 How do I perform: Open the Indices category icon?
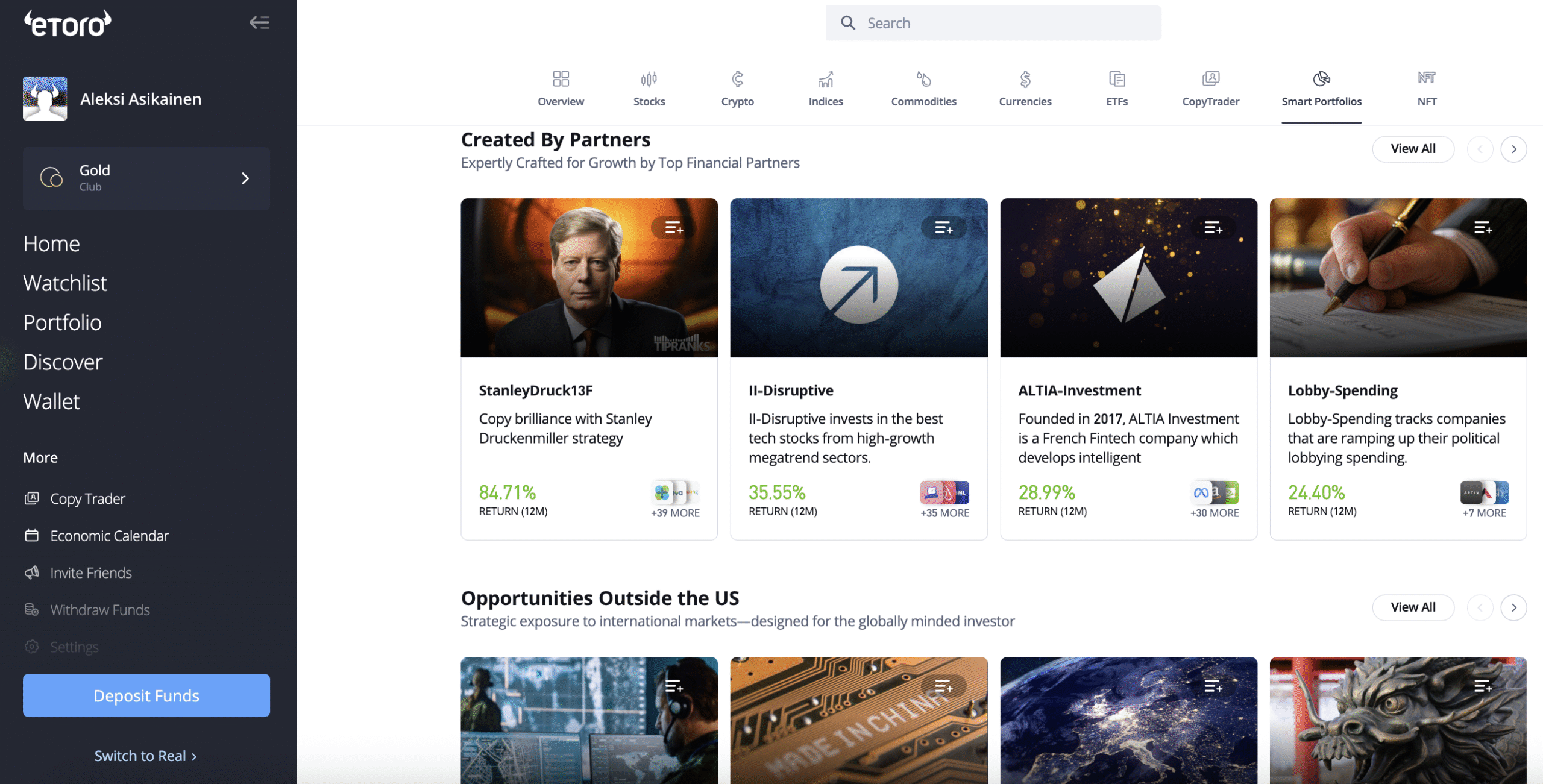click(x=825, y=79)
